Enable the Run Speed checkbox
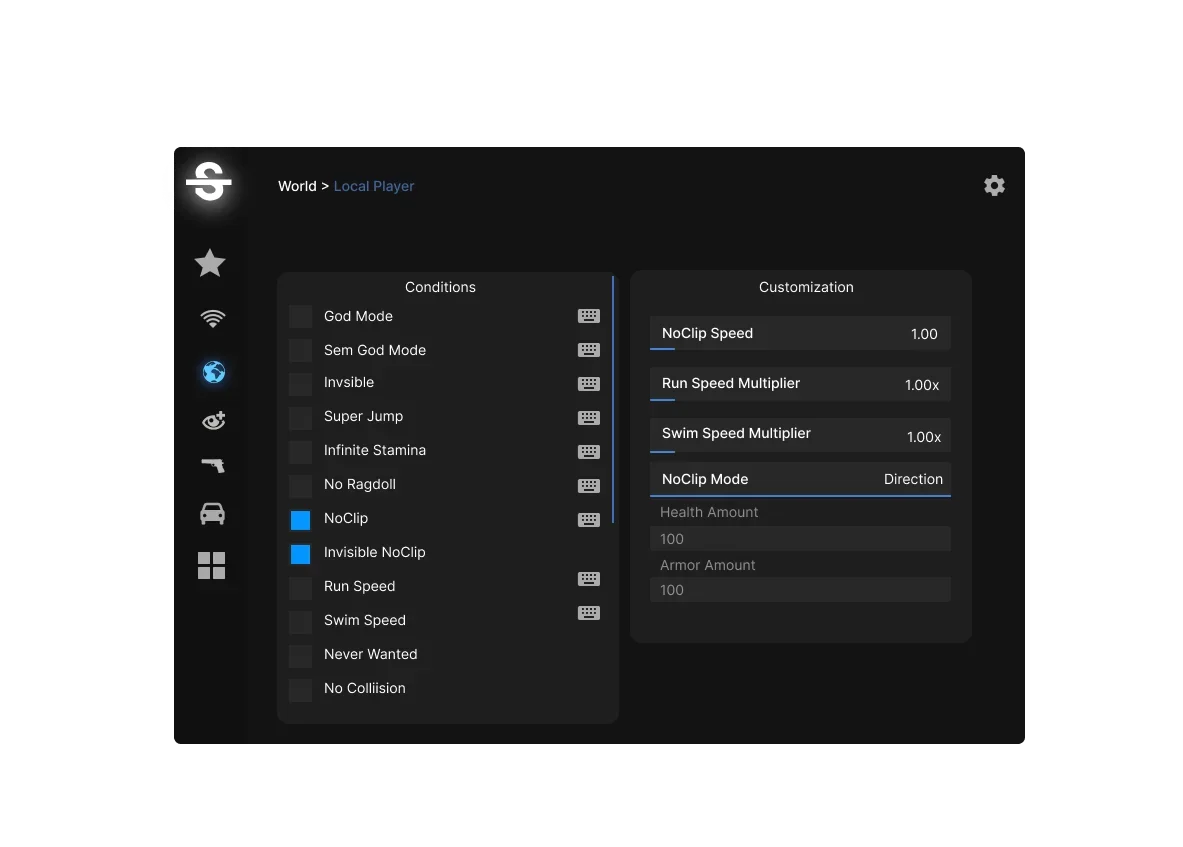The image size is (1183, 847). (300, 588)
